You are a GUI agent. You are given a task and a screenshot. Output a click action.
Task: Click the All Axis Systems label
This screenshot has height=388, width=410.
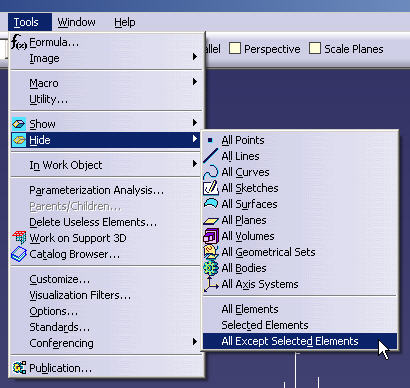pos(260,284)
